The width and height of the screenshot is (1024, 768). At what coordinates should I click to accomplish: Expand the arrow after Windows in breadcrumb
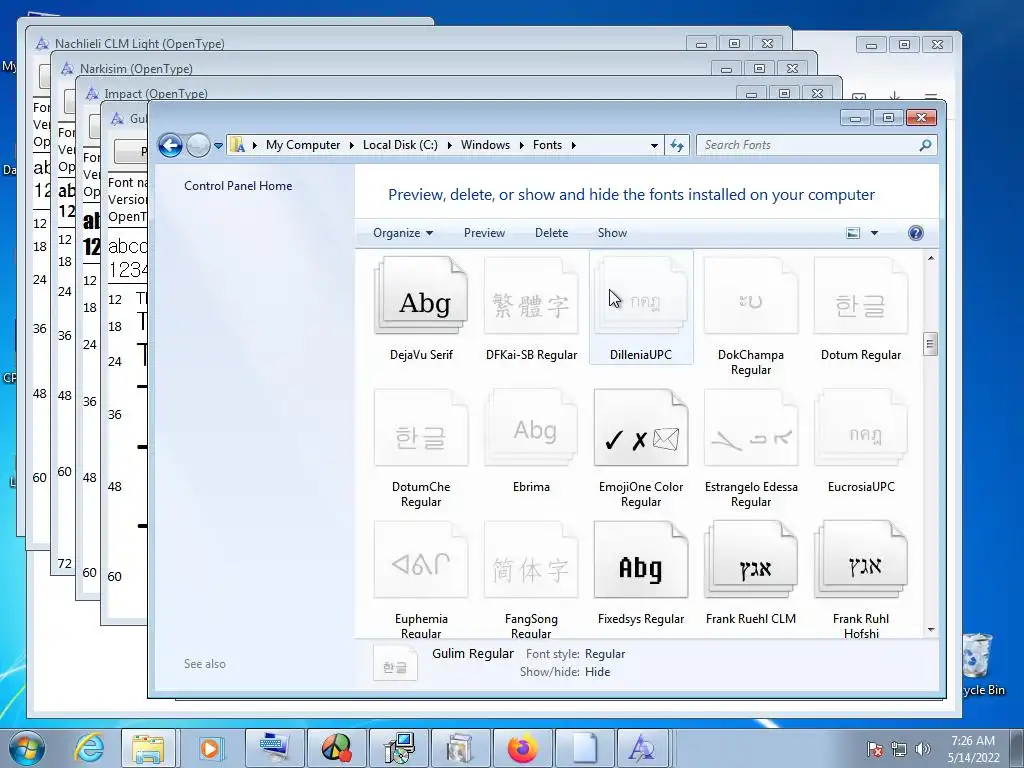tap(521, 145)
